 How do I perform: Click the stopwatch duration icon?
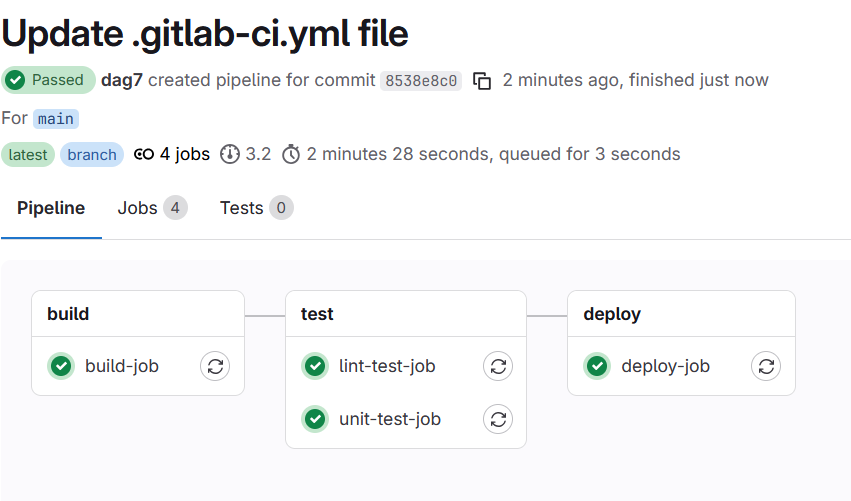click(x=291, y=154)
